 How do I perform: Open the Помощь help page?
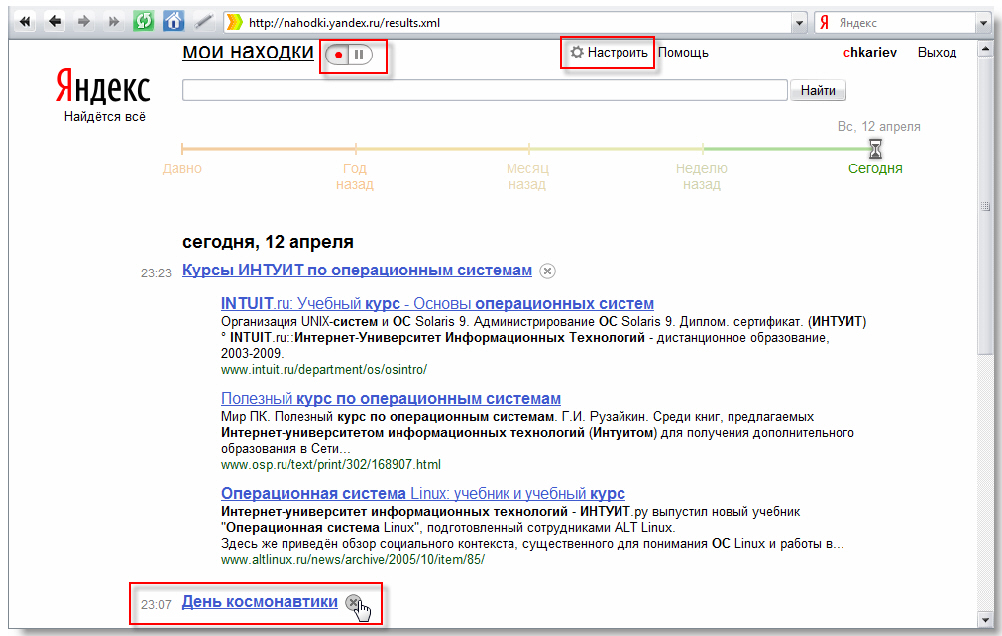click(683, 52)
